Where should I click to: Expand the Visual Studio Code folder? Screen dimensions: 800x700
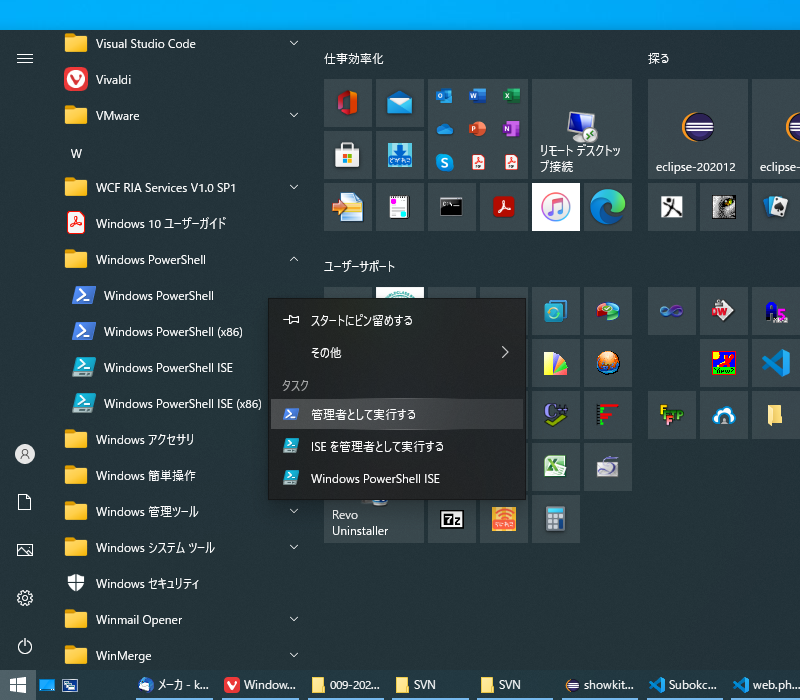click(294, 43)
